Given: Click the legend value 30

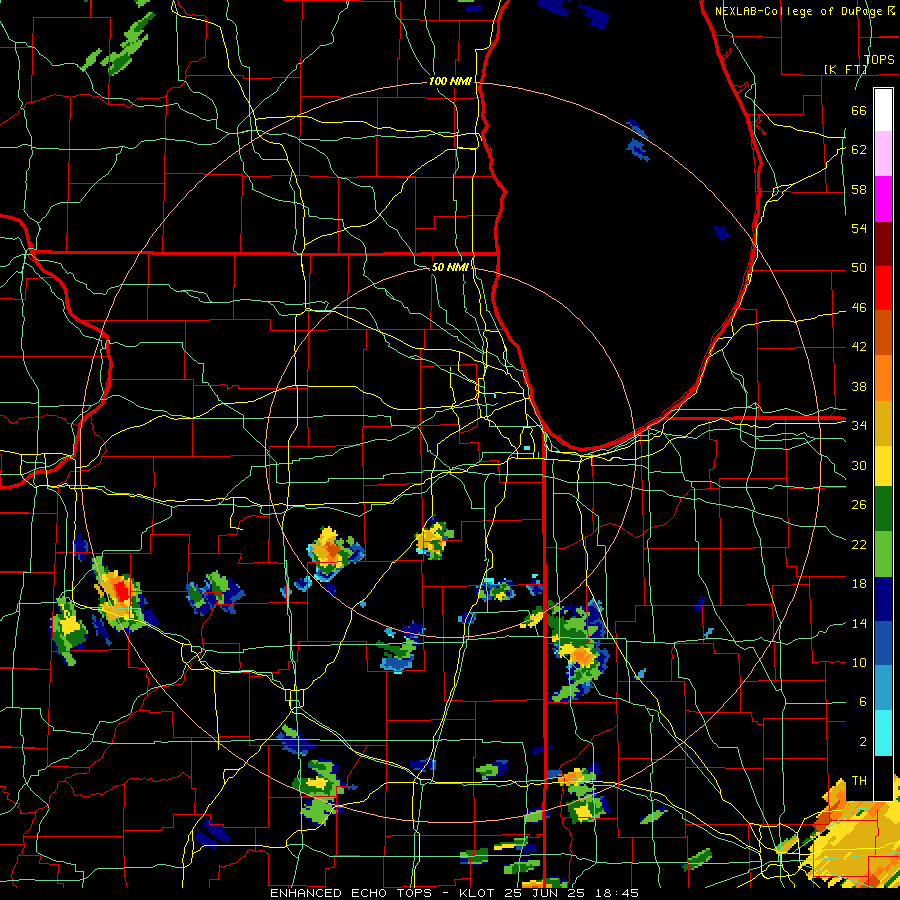Looking at the screenshot, I should pos(859,465).
